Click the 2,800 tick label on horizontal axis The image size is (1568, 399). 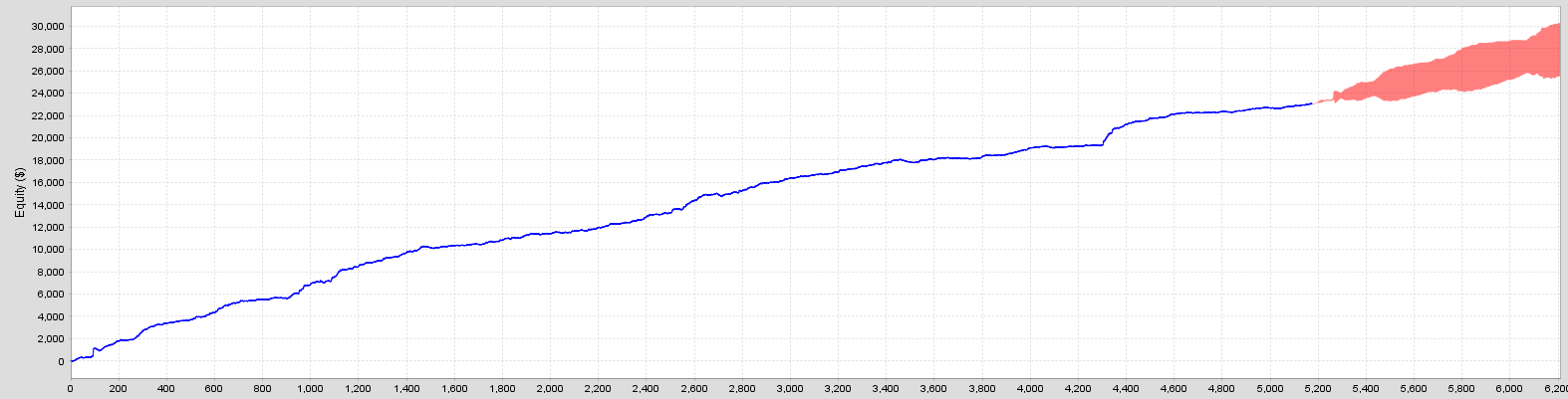pyautogui.click(x=742, y=389)
